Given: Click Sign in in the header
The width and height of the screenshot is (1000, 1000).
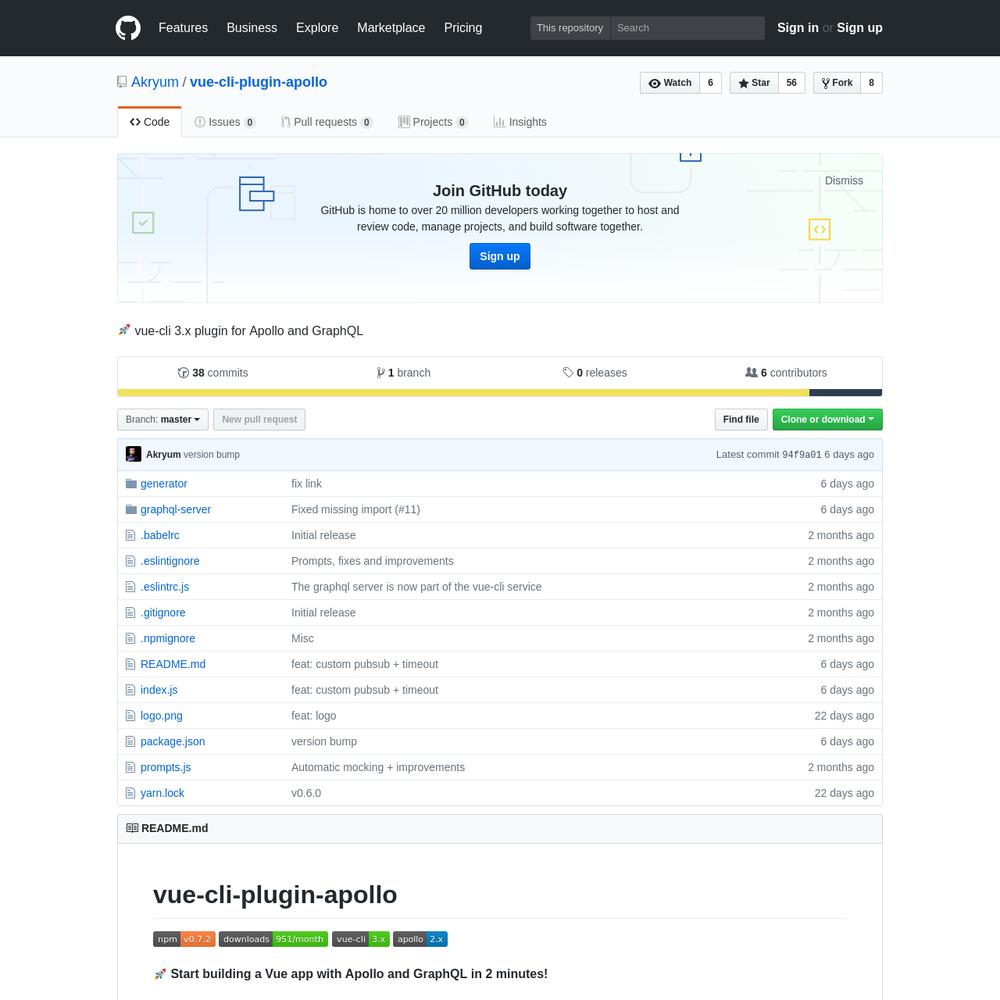Looking at the screenshot, I should click(x=797, y=28).
